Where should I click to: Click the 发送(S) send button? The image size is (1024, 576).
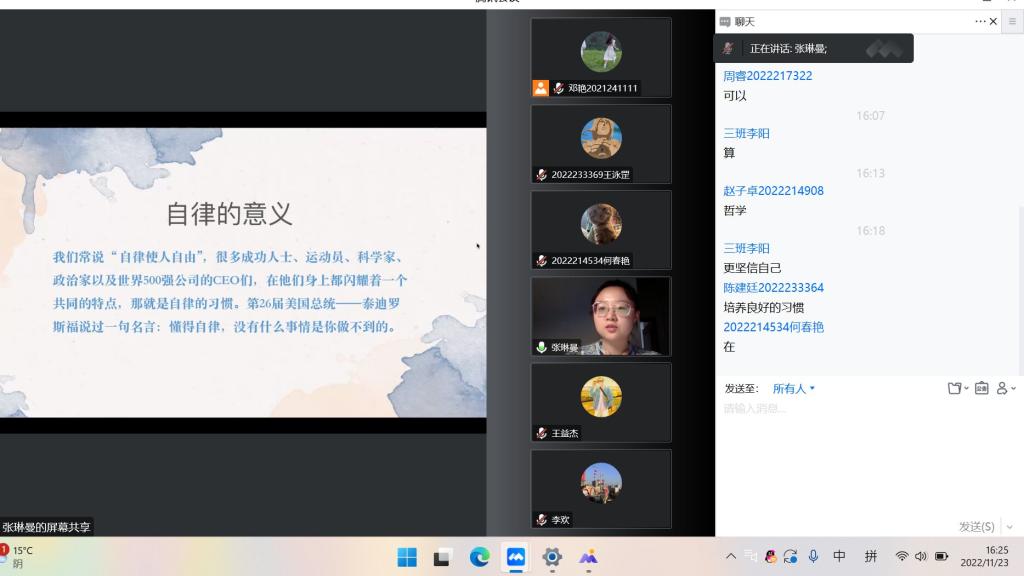976,527
